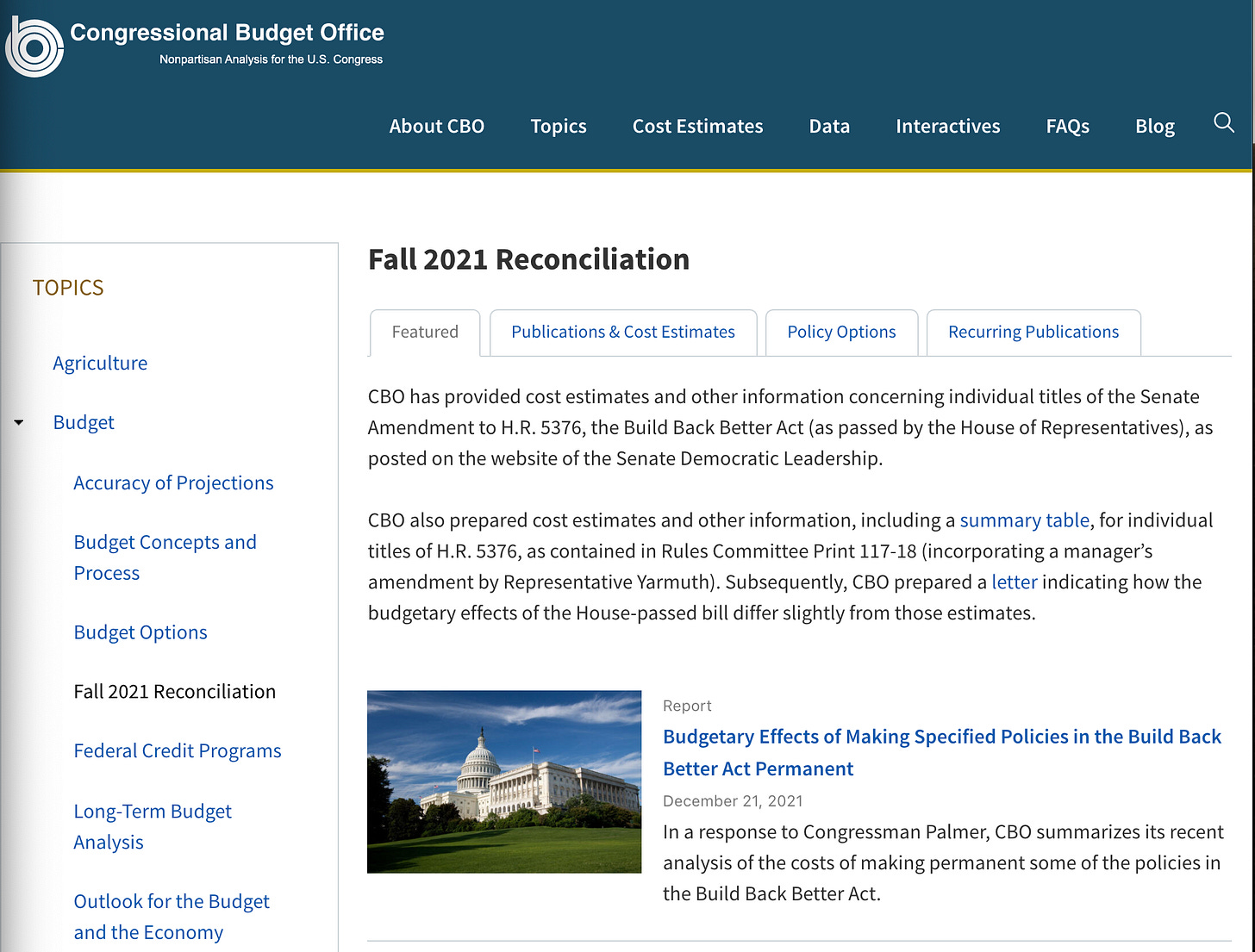Click the Report label above the title
The image size is (1255, 952).
[687, 706]
